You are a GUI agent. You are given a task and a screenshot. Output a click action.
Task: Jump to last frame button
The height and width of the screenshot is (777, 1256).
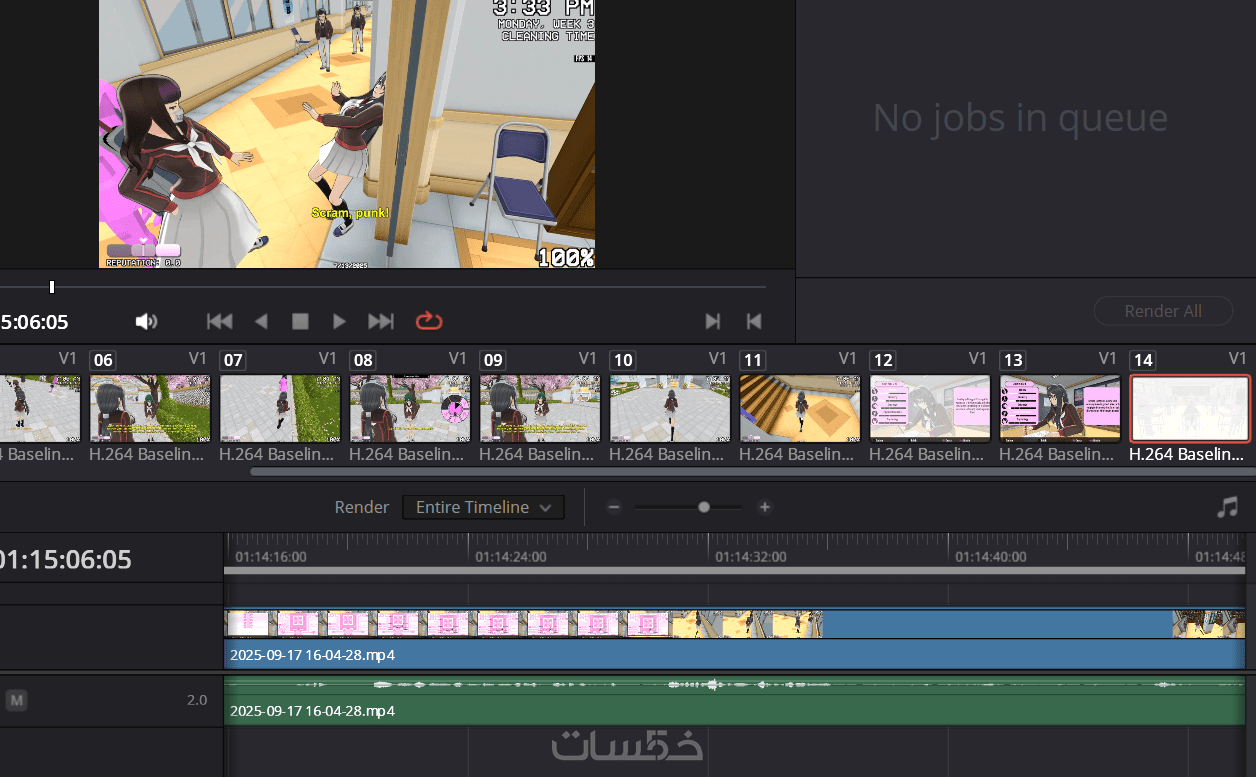[381, 321]
